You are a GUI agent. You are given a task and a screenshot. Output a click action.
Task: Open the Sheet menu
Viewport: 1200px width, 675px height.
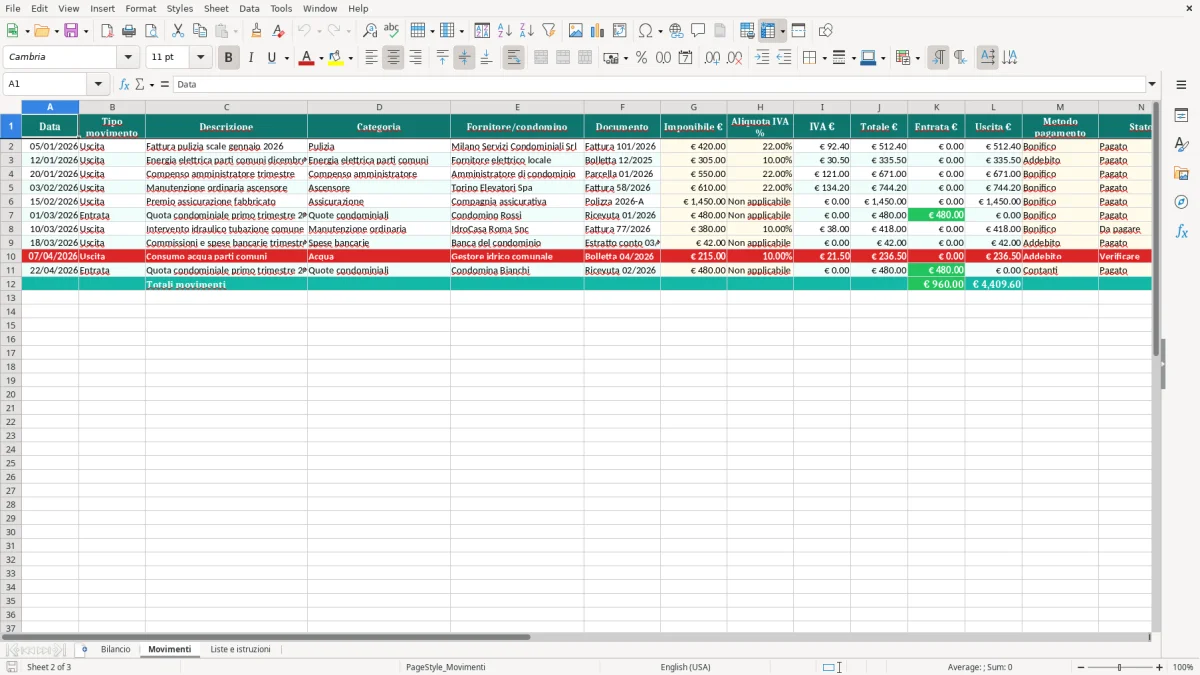click(216, 8)
